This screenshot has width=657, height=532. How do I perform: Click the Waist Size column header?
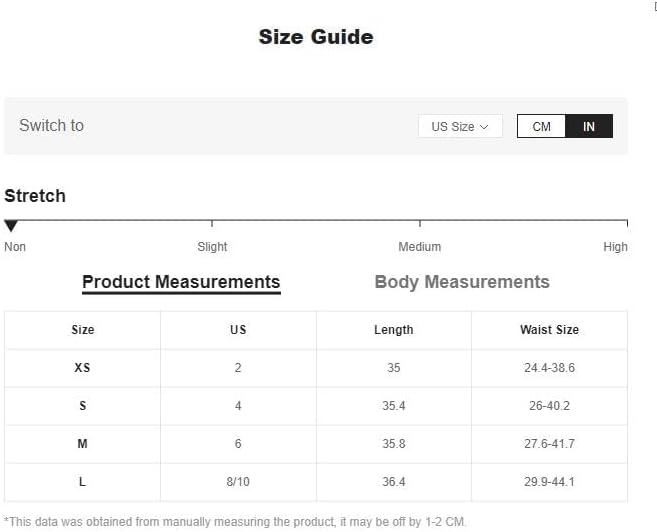pos(549,330)
